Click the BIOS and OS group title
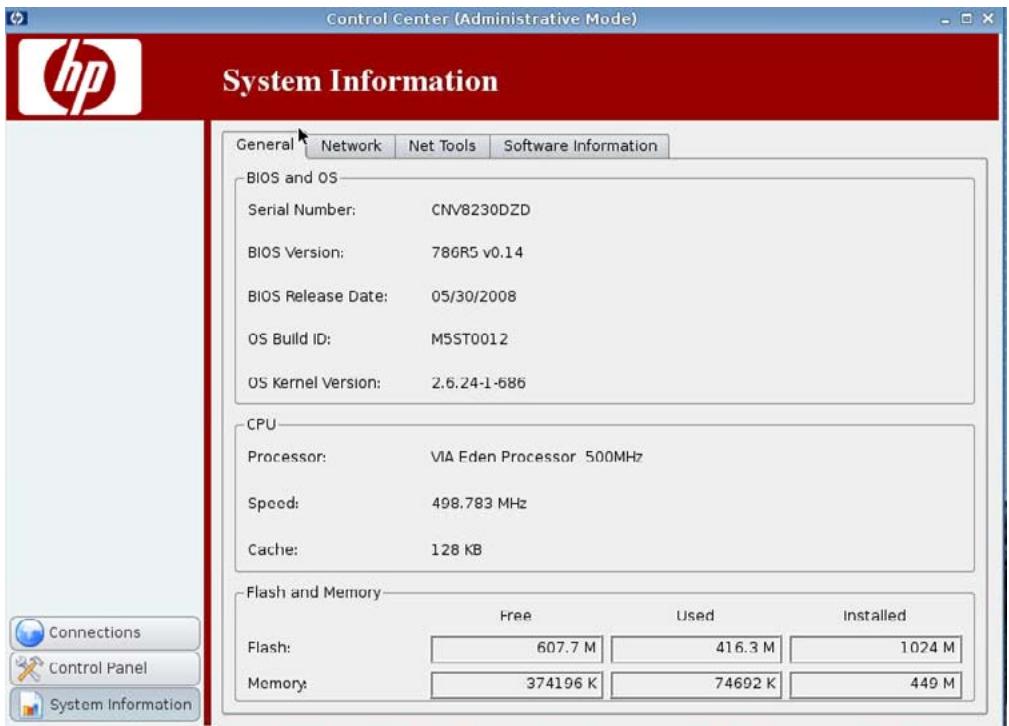Screen dimensions: 1009x726 [292, 178]
